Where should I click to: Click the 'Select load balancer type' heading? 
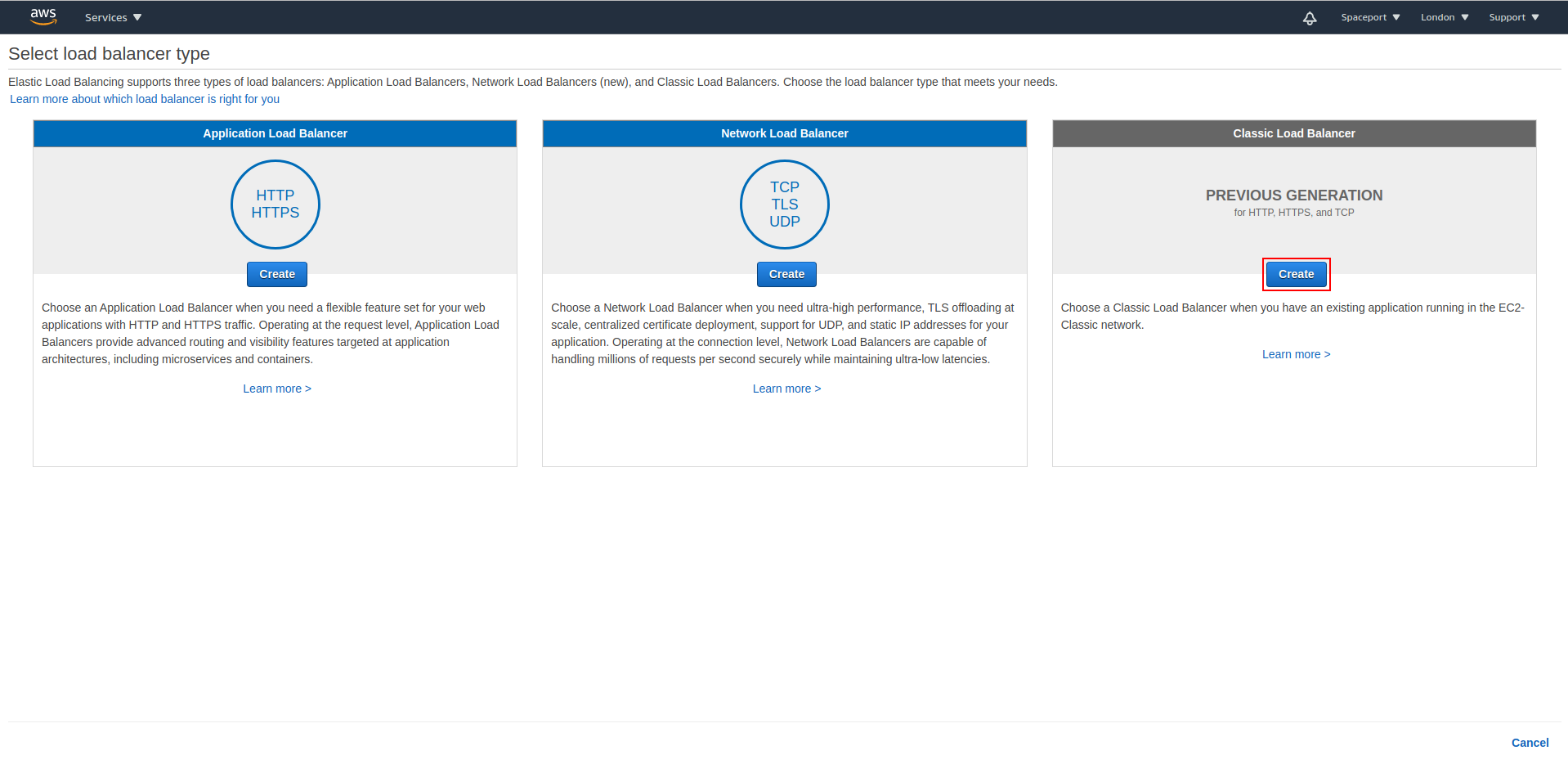pos(109,54)
